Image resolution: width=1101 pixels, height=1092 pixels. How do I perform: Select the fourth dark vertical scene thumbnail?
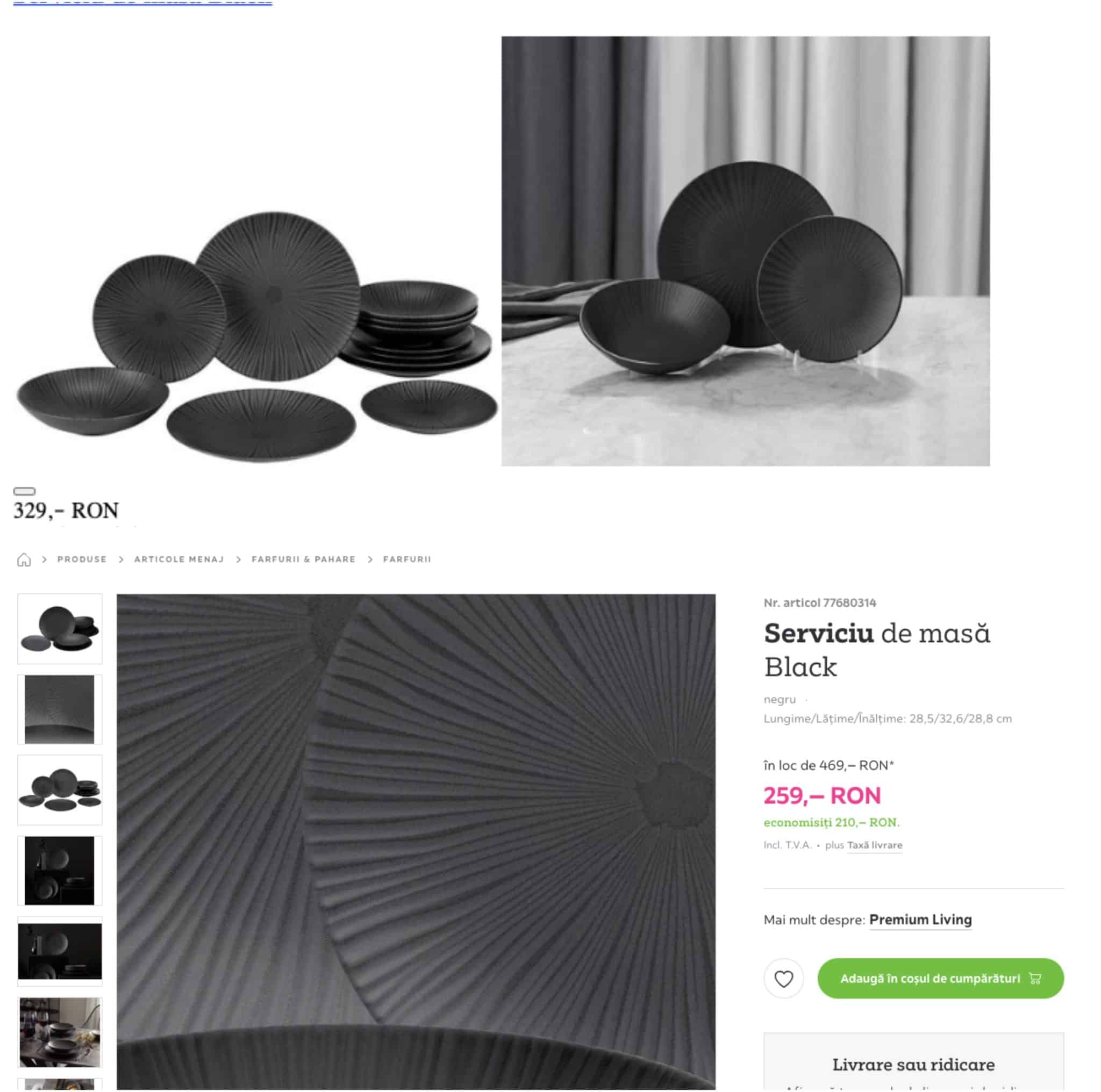click(x=60, y=871)
